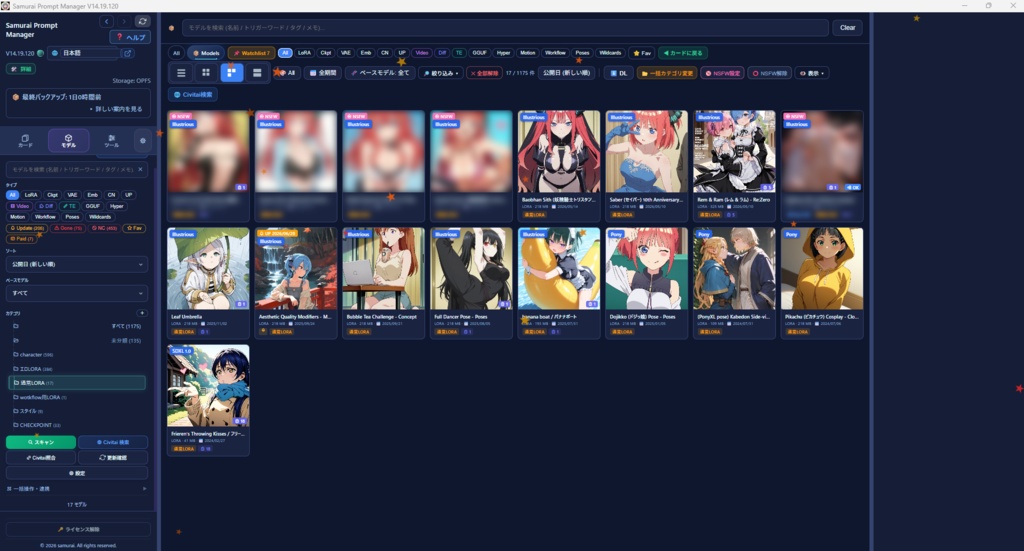
Task: Clear the sidebar search with X icon
Action: pyautogui.click(x=140, y=169)
